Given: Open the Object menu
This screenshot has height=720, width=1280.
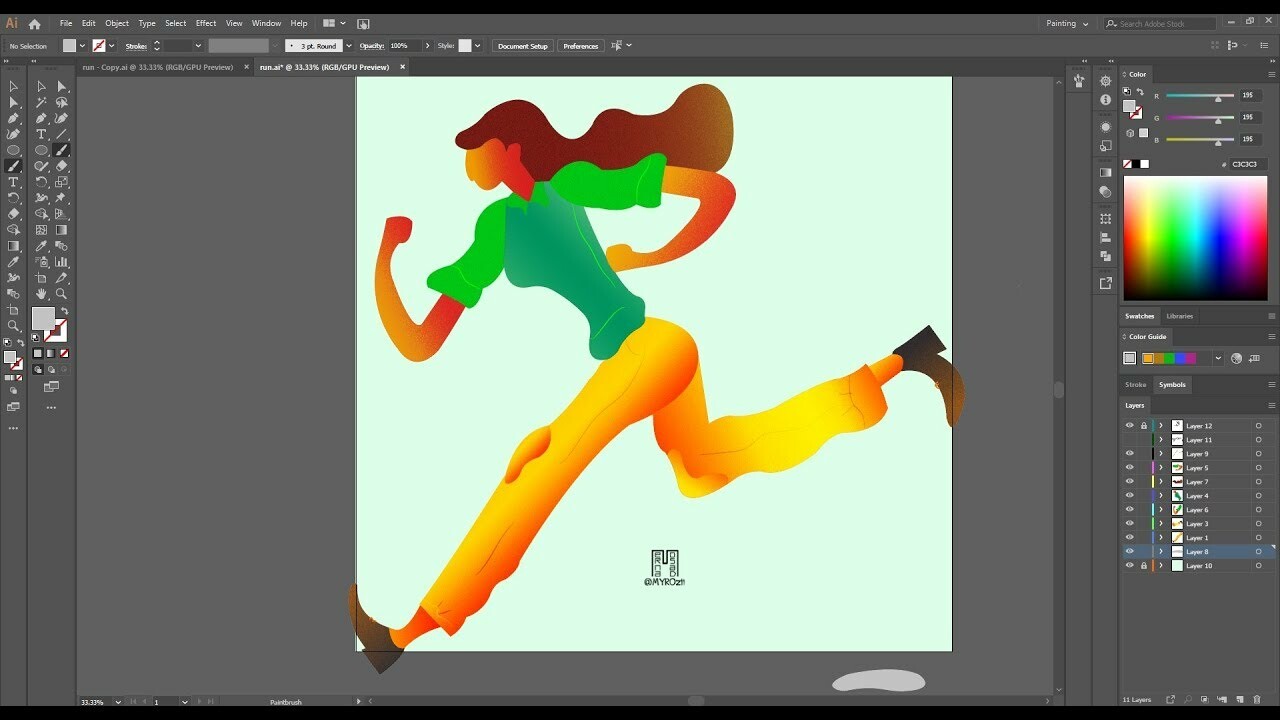Looking at the screenshot, I should pyautogui.click(x=117, y=23).
